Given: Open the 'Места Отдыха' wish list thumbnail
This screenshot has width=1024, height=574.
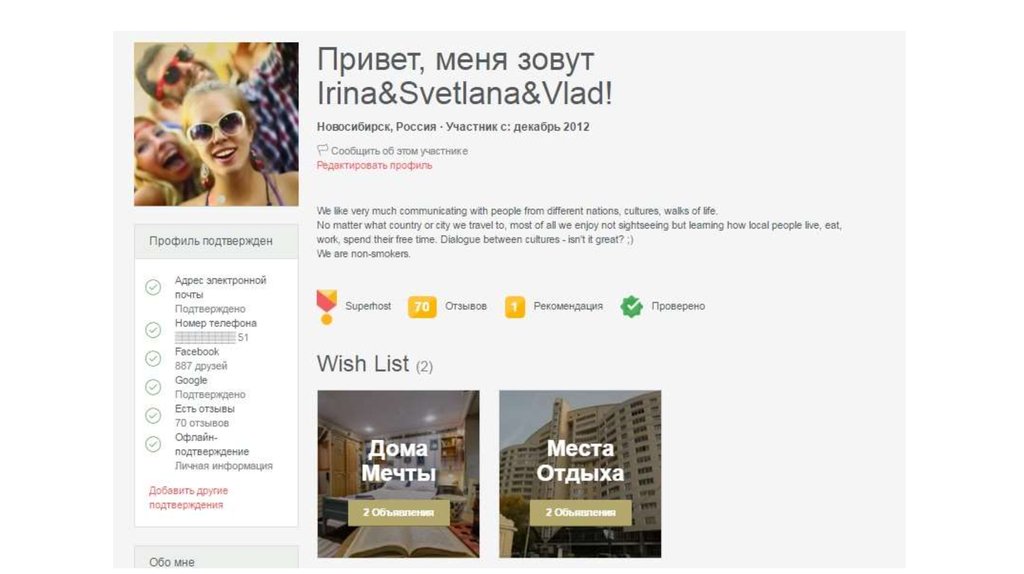Looking at the screenshot, I should (580, 474).
